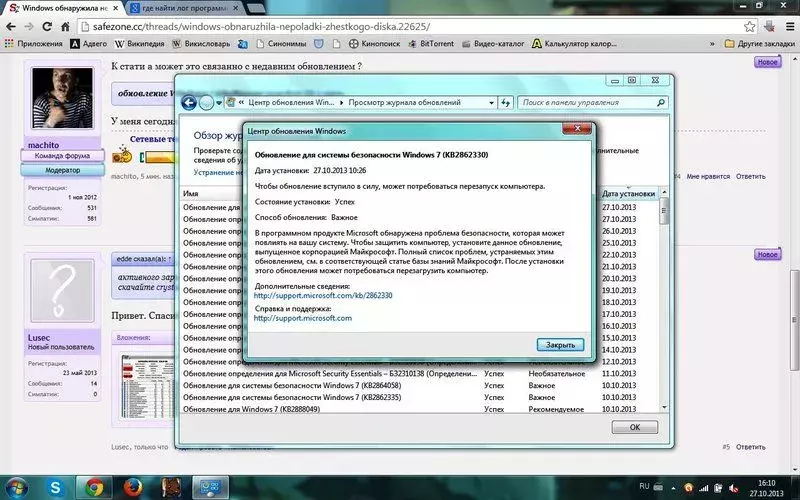Open the support.microsoft.com/kb/2862330 link
The height and width of the screenshot is (500, 800).
click(323, 295)
